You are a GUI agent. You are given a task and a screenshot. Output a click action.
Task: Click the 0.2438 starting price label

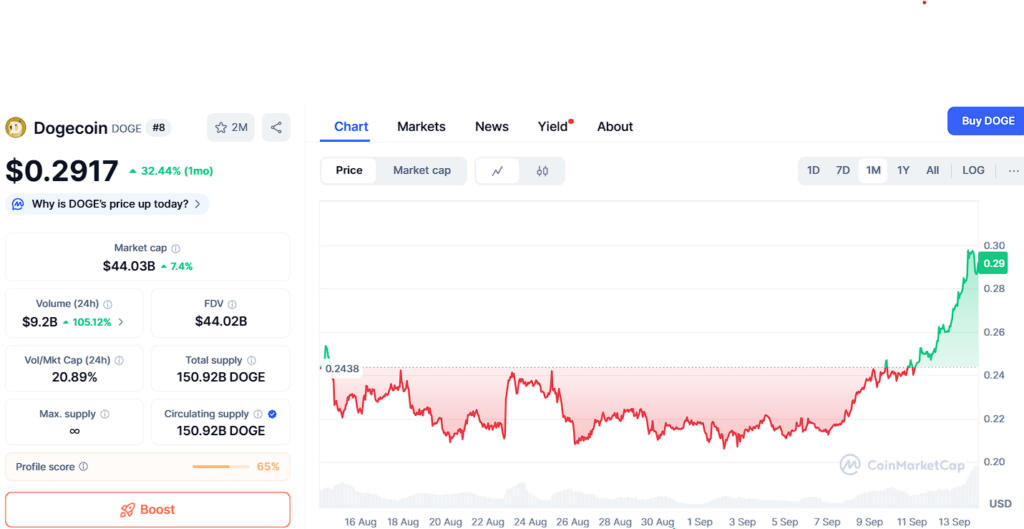tap(342, 369)
